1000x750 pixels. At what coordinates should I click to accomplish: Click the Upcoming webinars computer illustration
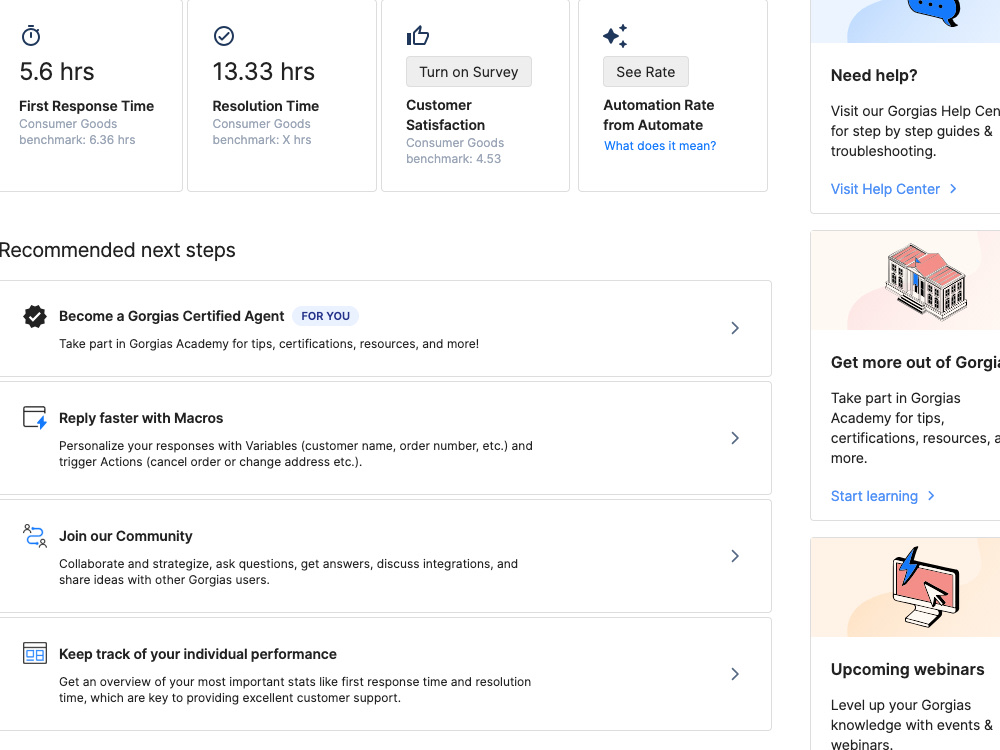point(925,587)
